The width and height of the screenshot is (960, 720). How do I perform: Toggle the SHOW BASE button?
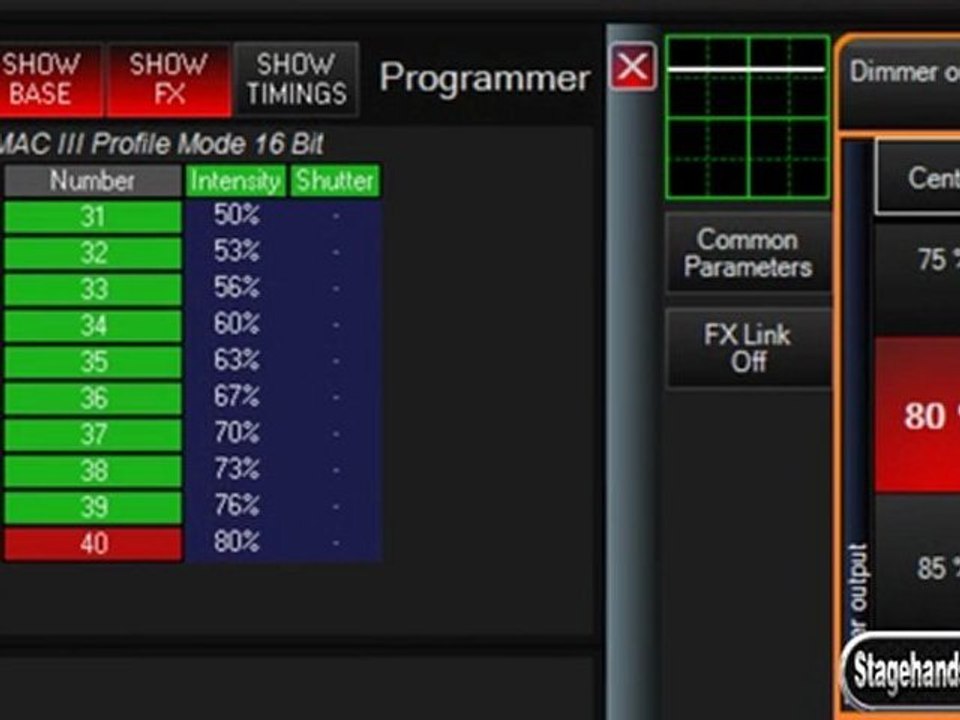[50, 80]
